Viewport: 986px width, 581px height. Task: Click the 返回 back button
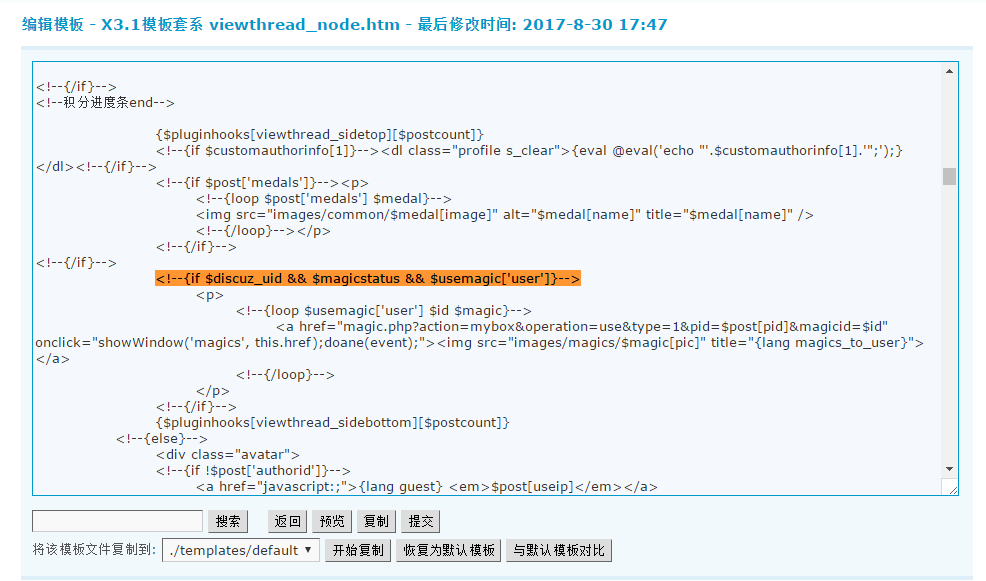(x=287, y=521)
